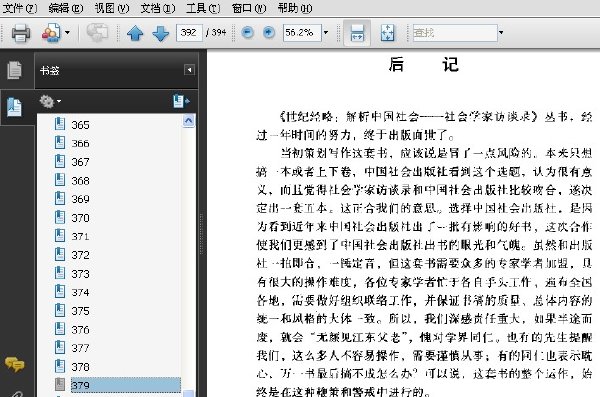Toggle fit width scrolling mode

coord(357,33)
